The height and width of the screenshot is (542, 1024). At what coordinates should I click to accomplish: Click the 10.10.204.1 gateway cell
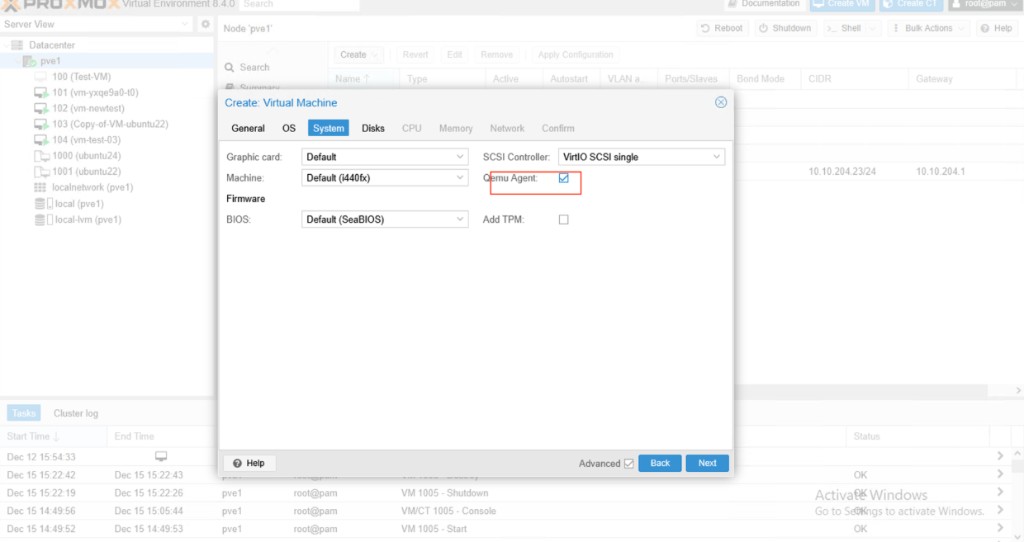click(940, 171)
